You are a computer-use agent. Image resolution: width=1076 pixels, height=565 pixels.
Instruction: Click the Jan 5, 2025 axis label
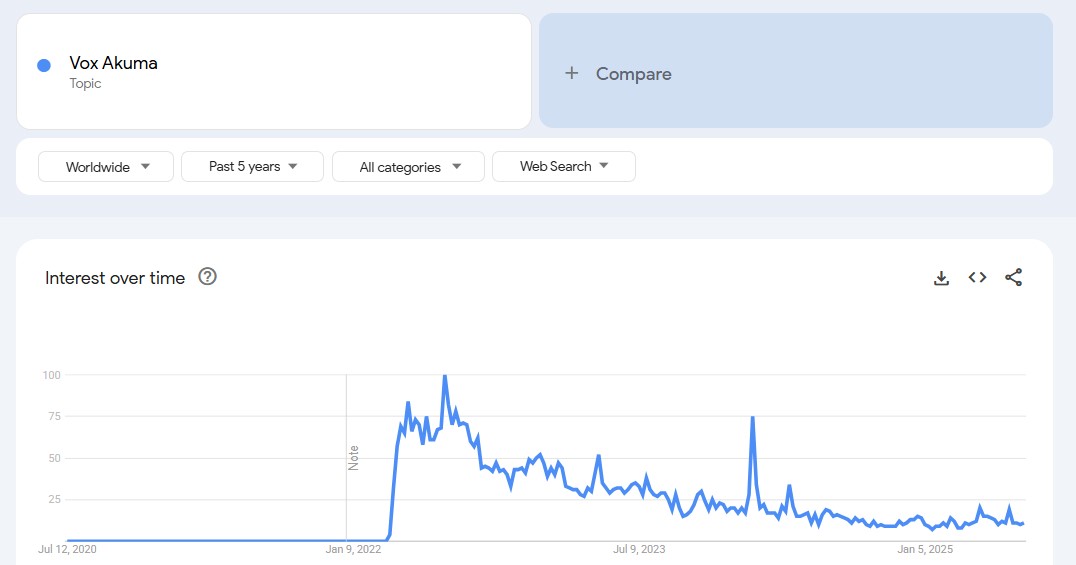tap(925, 549)
